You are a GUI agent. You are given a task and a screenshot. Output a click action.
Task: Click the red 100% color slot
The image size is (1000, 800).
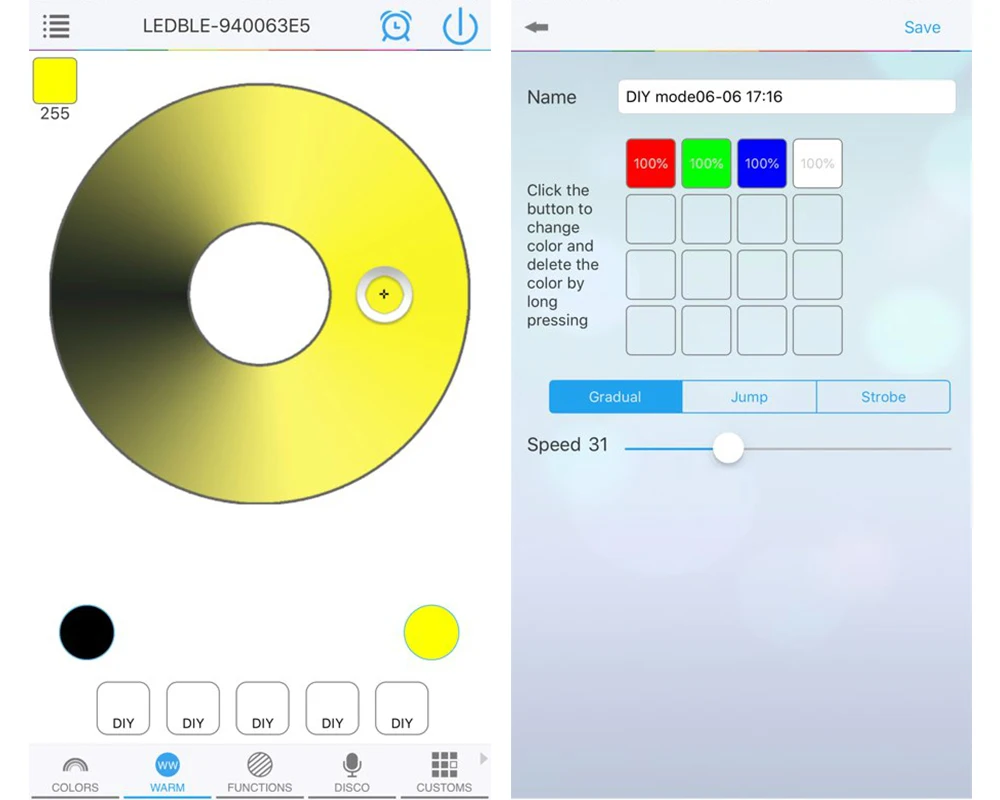click(x=651, y=163)
